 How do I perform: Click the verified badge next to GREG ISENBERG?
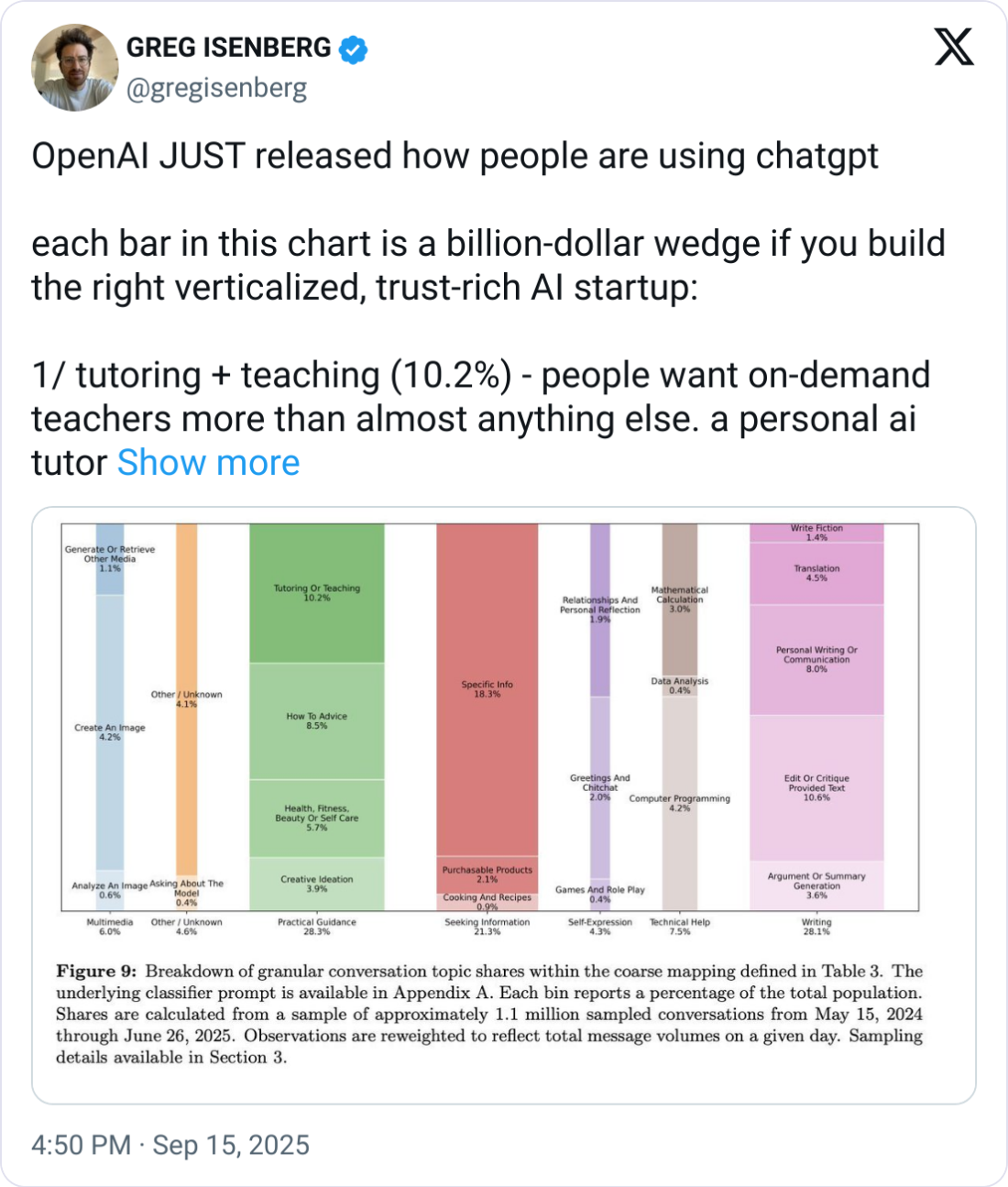click(351, 49)
